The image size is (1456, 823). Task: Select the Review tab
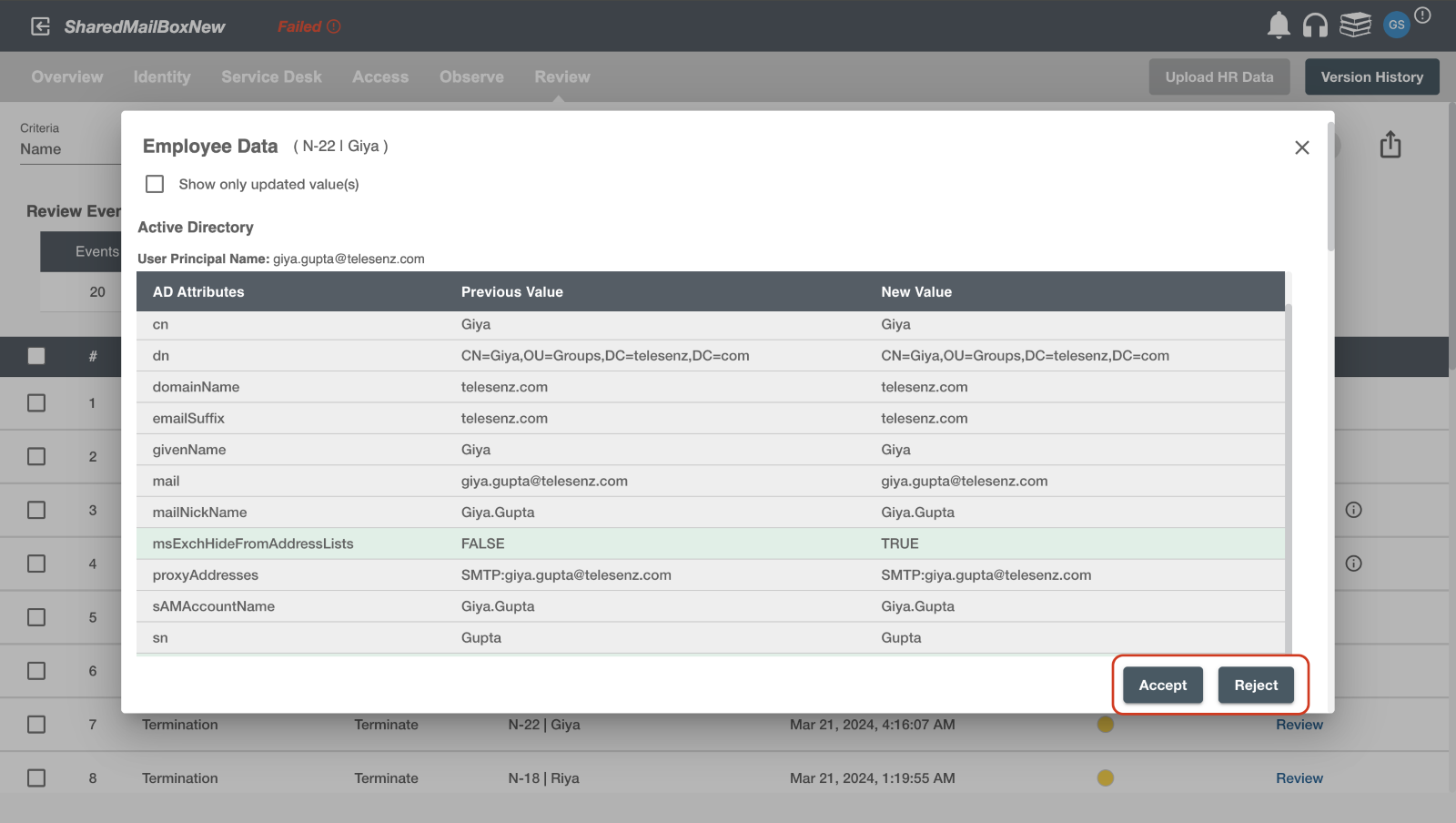562,77
